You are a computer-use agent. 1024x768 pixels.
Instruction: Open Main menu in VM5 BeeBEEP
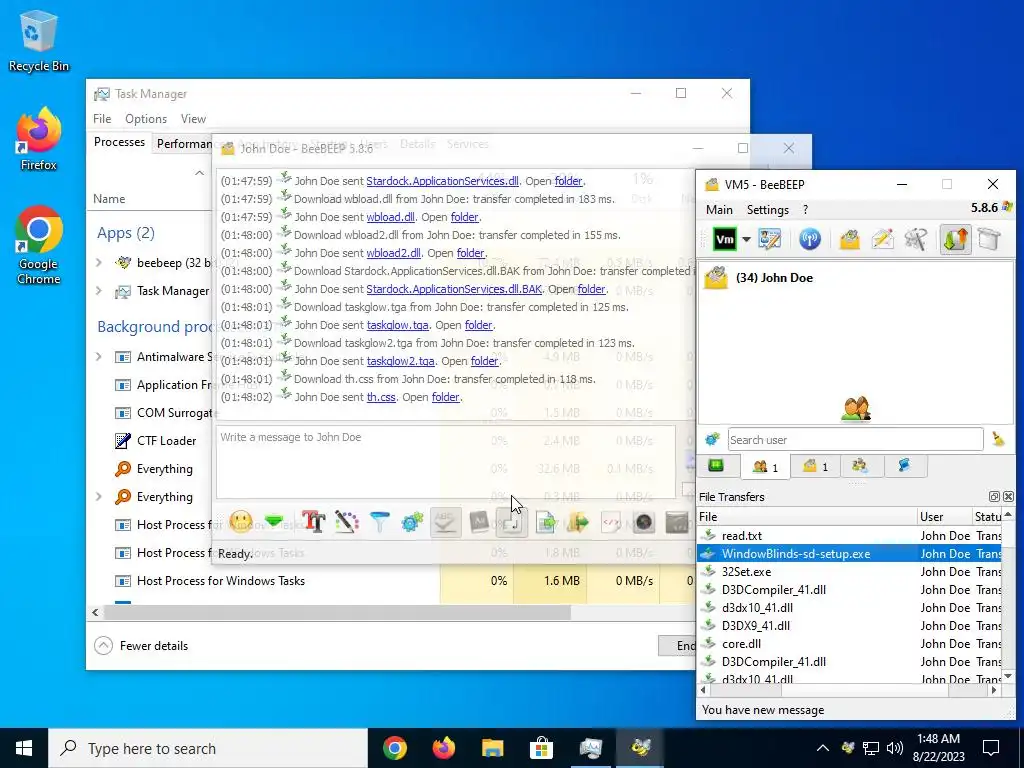[x=719, y=210]
